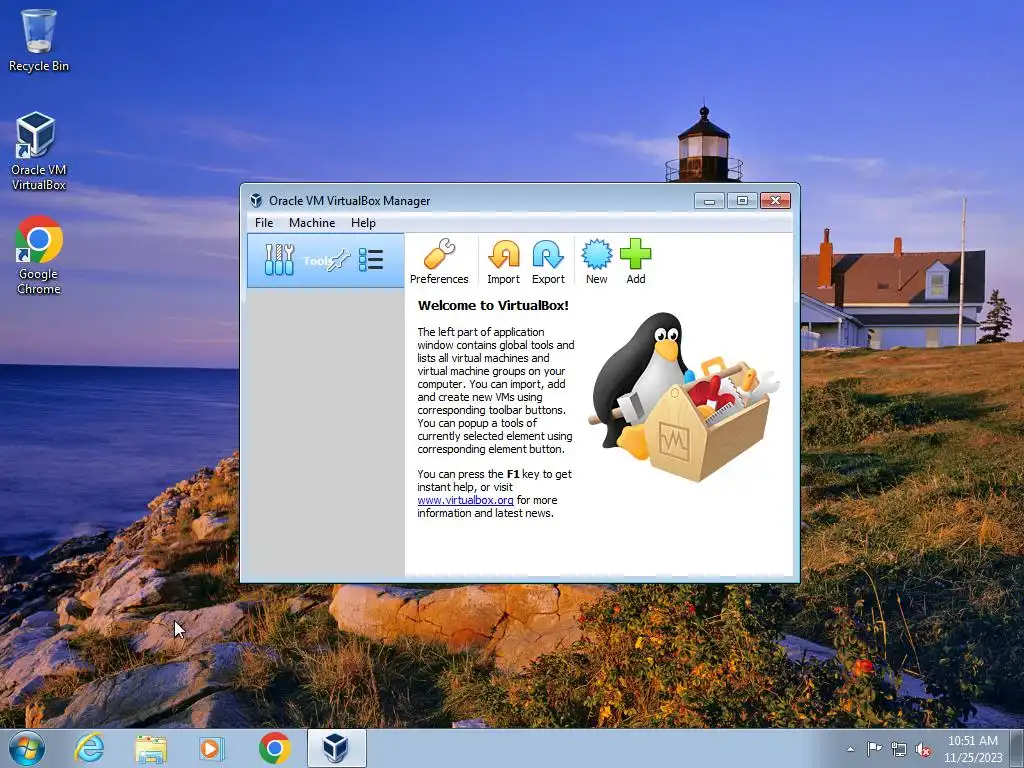Open the Tools list menu icon

[371, 260]
